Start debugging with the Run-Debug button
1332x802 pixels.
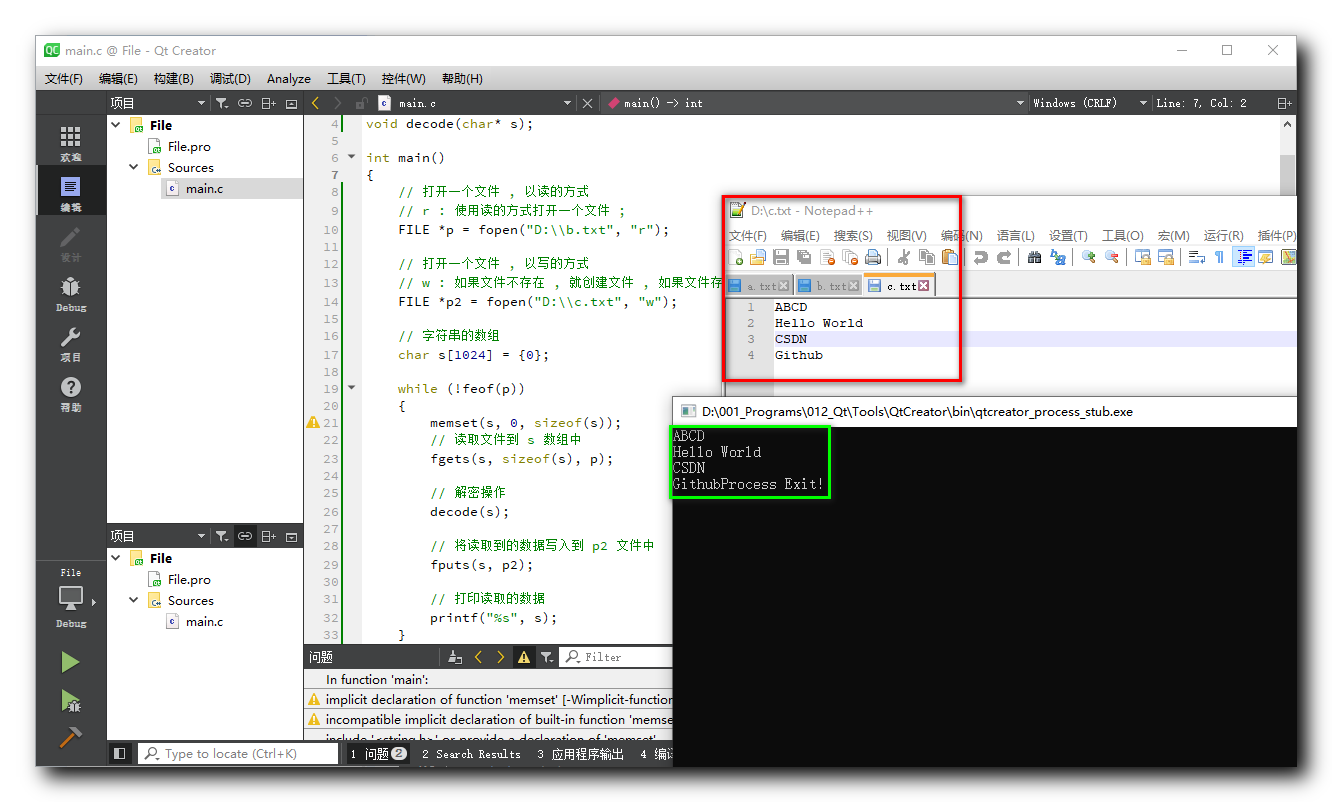(70, 700)
